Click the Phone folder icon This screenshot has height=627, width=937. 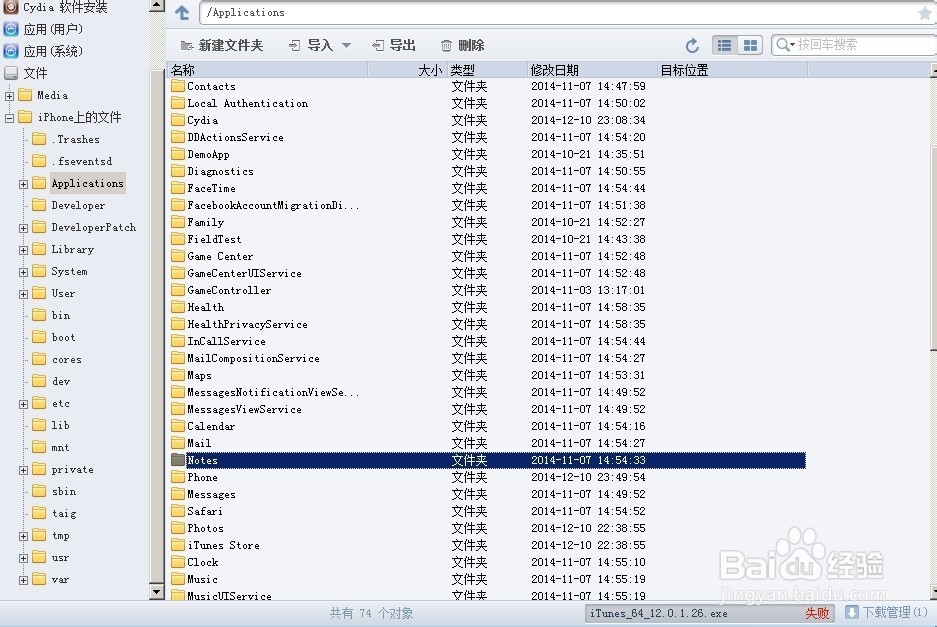coord(177,477)
